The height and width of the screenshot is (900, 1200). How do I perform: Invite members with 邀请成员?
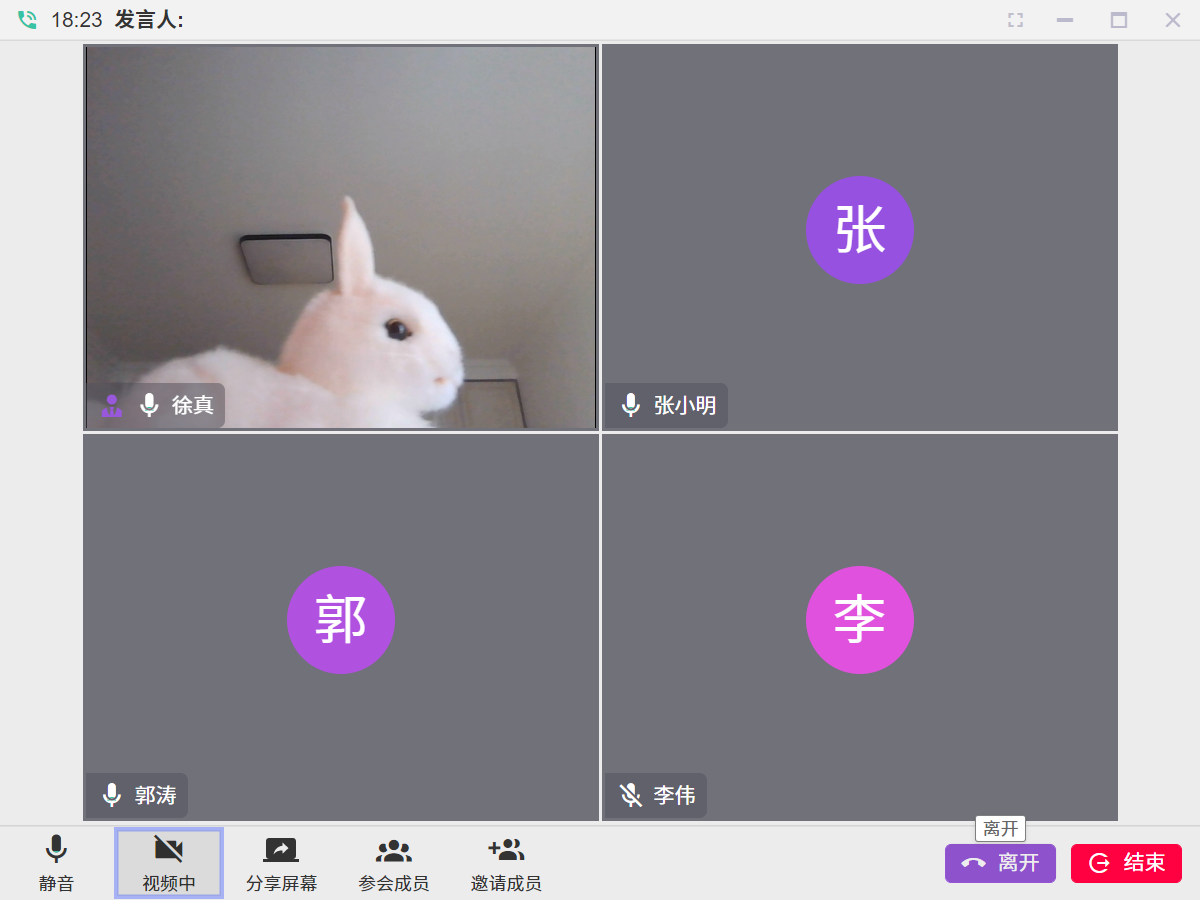point(506,863)
